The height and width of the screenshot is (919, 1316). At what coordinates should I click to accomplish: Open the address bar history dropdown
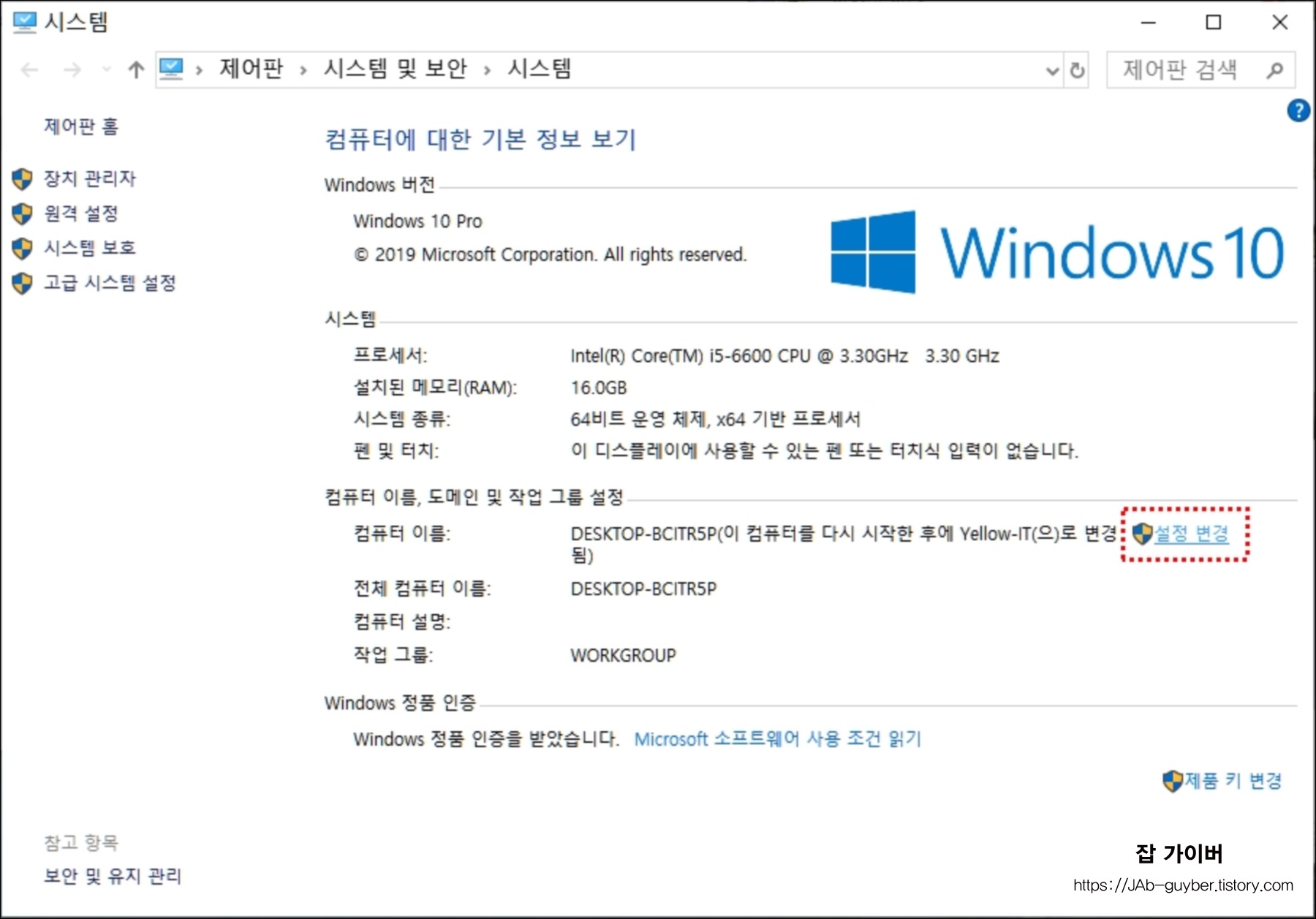(1052, 71)
